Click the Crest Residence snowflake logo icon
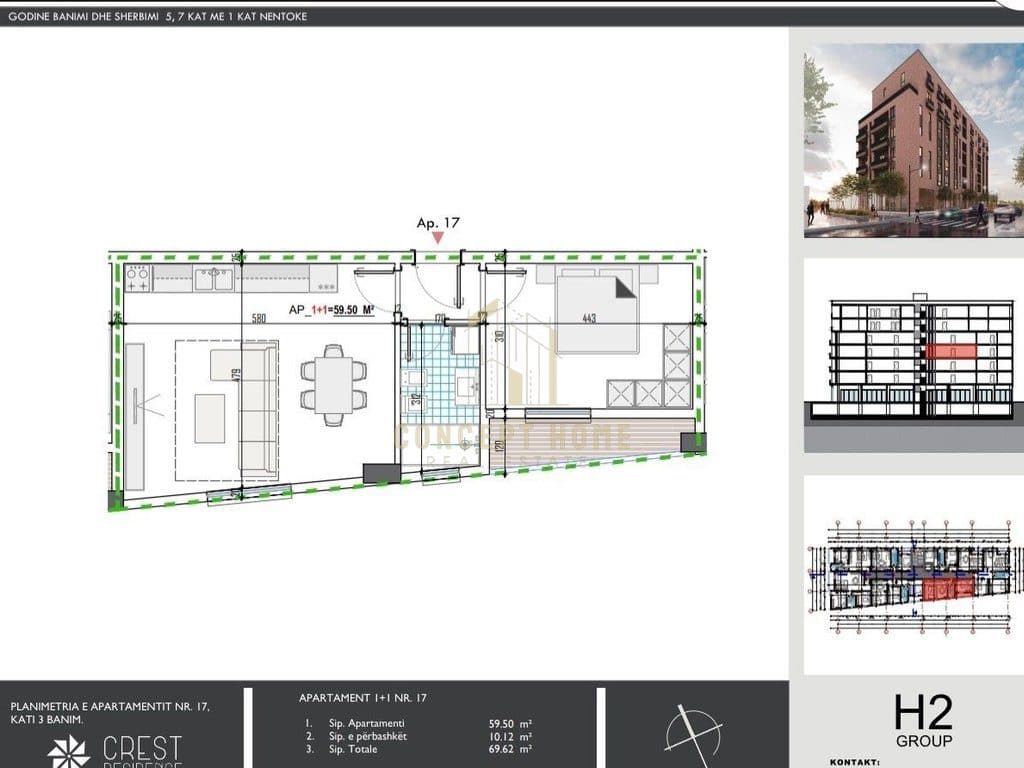Screen dimensions: 1024x768 [x=69, y=752]
